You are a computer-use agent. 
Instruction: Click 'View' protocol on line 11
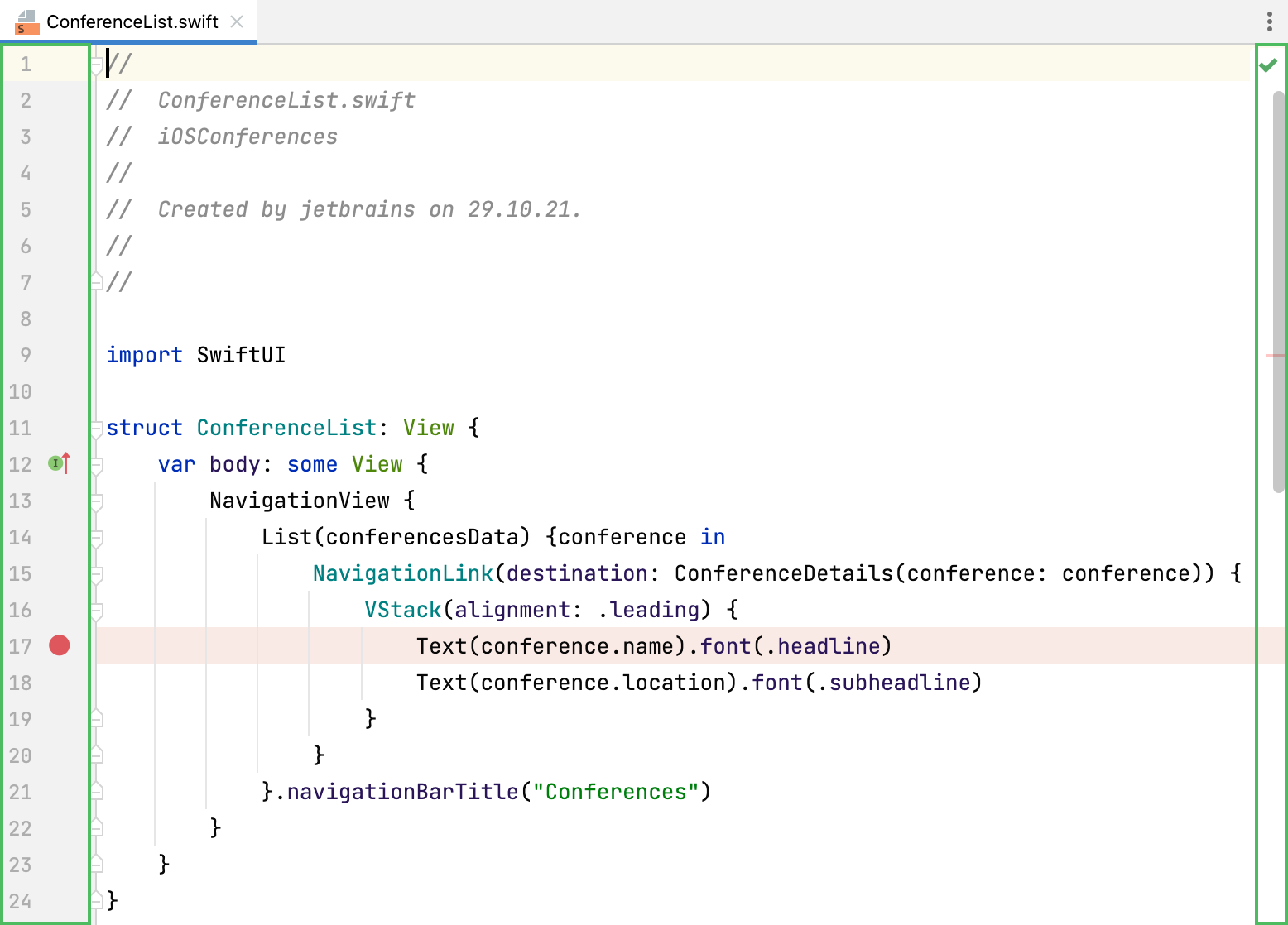(x=429, y=428)
